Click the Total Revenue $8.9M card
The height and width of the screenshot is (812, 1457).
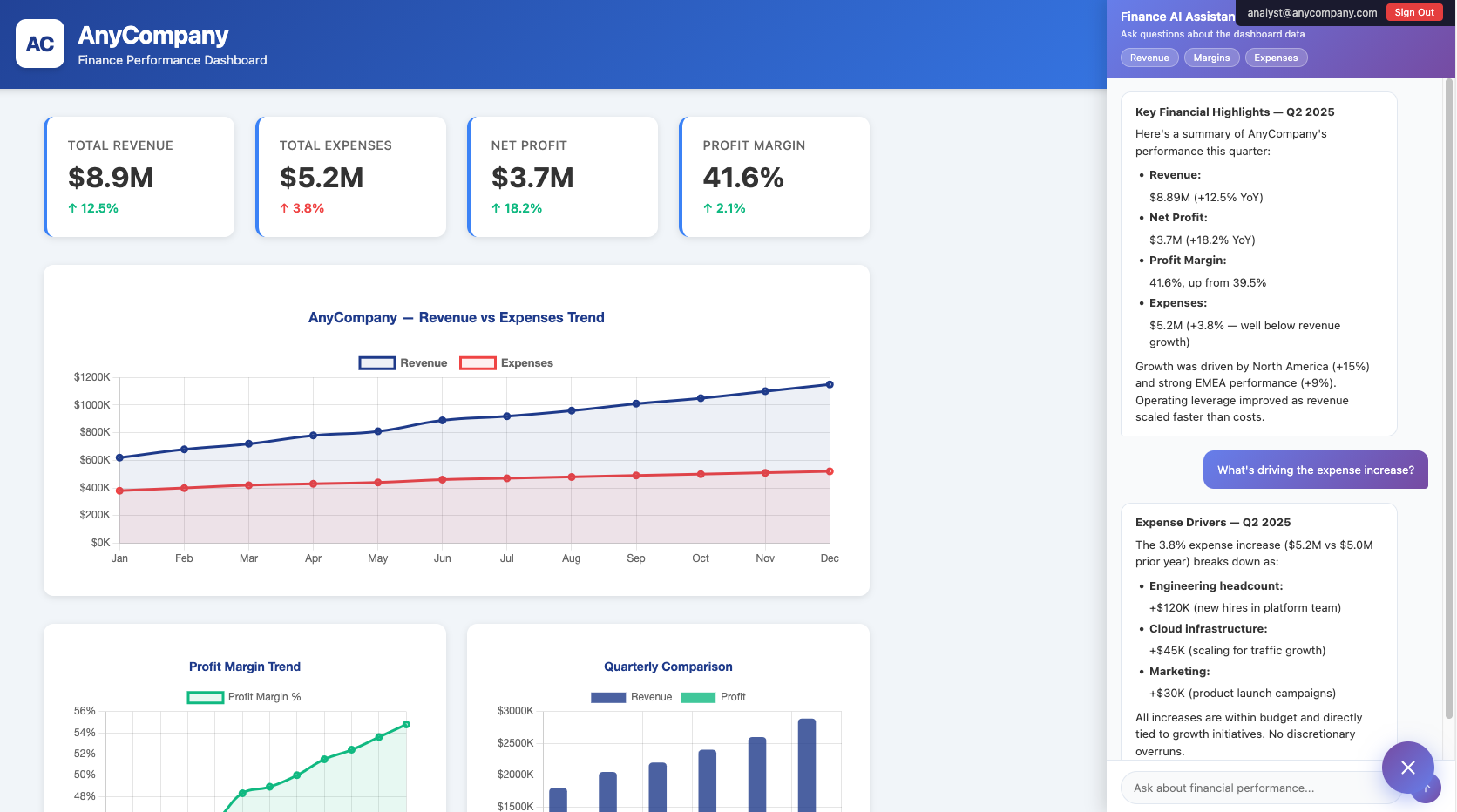click(x=139, y=177)
